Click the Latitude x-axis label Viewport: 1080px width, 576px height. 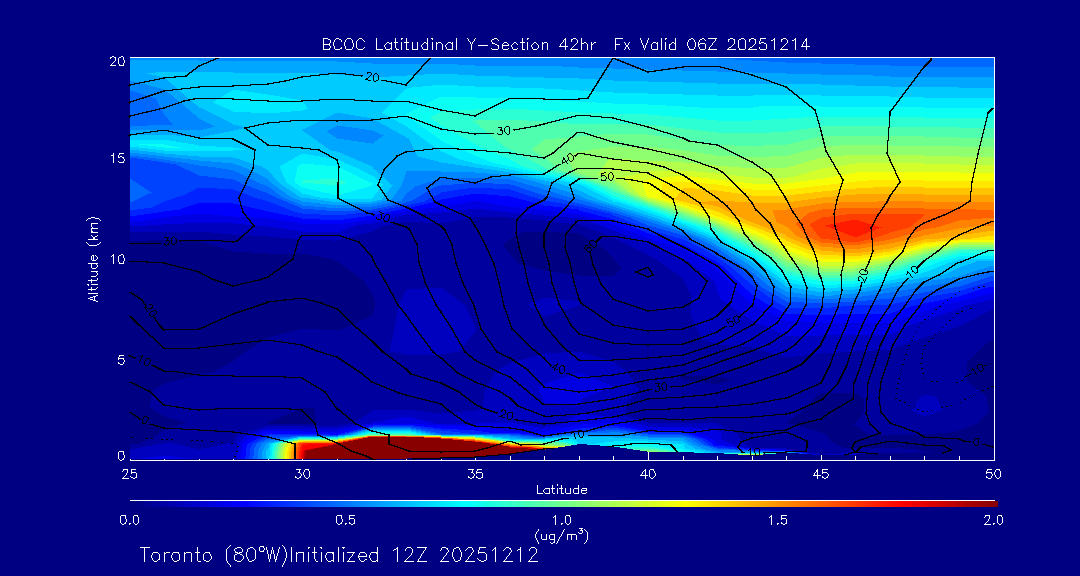click(x=561, y=489)
